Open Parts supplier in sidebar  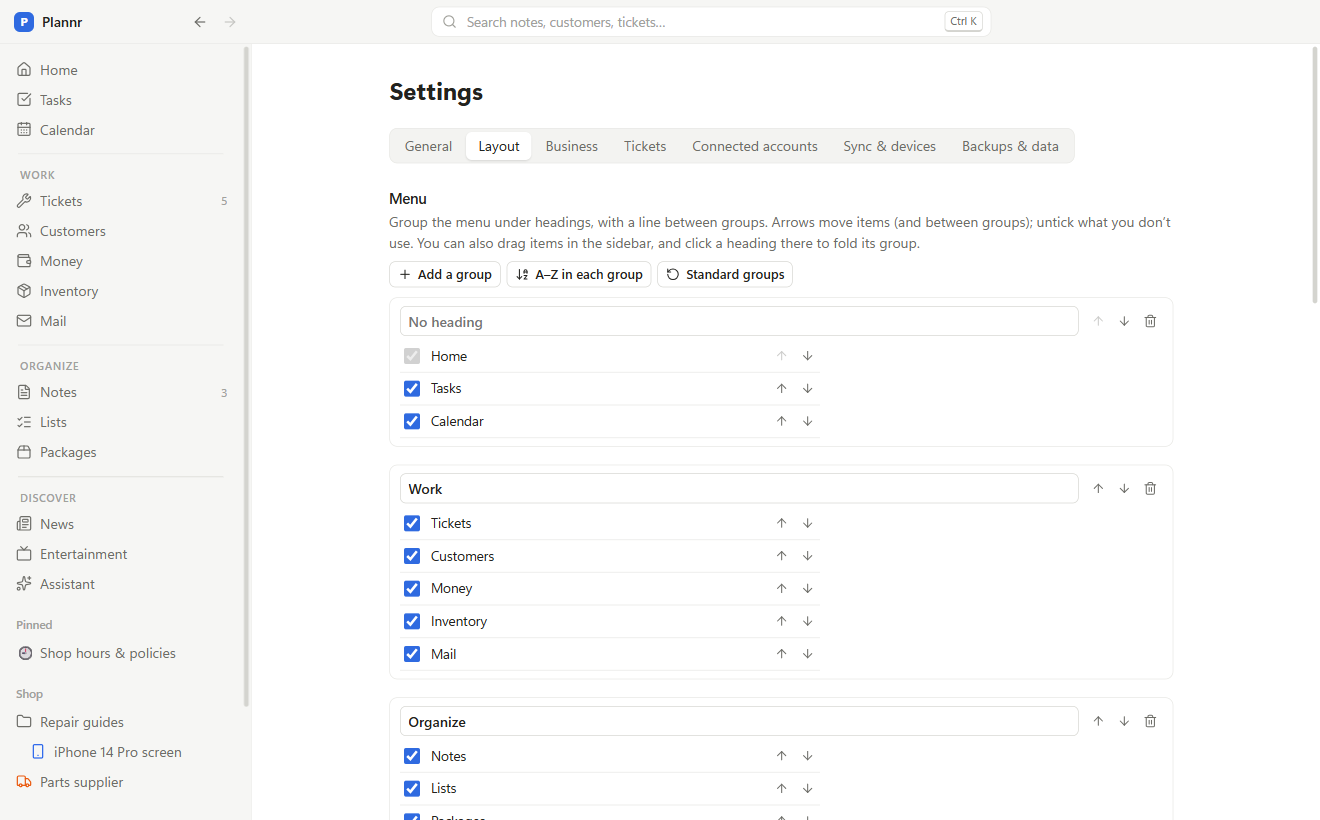121,782
